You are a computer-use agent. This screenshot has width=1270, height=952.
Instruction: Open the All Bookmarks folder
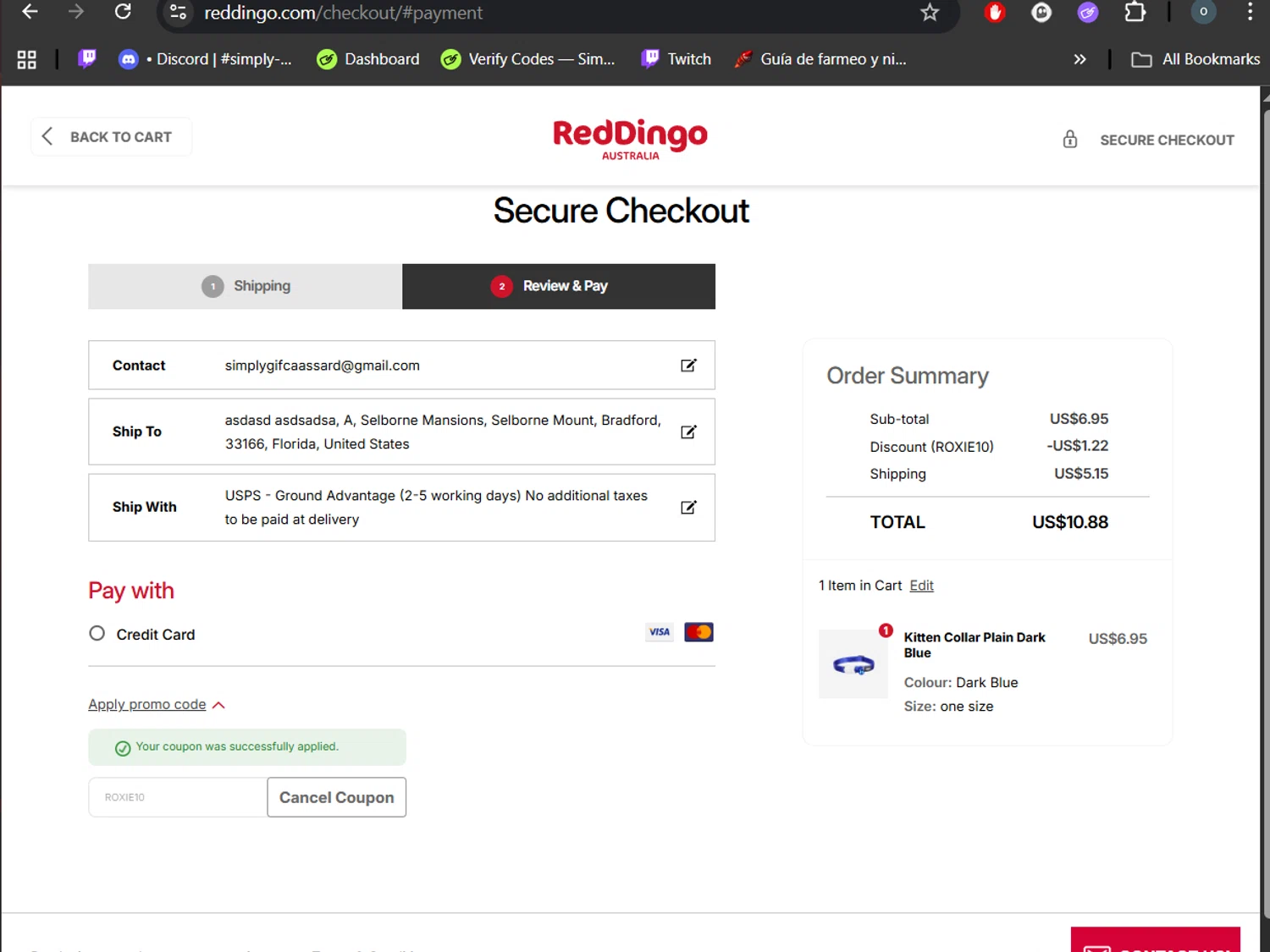coord(1195,59)
